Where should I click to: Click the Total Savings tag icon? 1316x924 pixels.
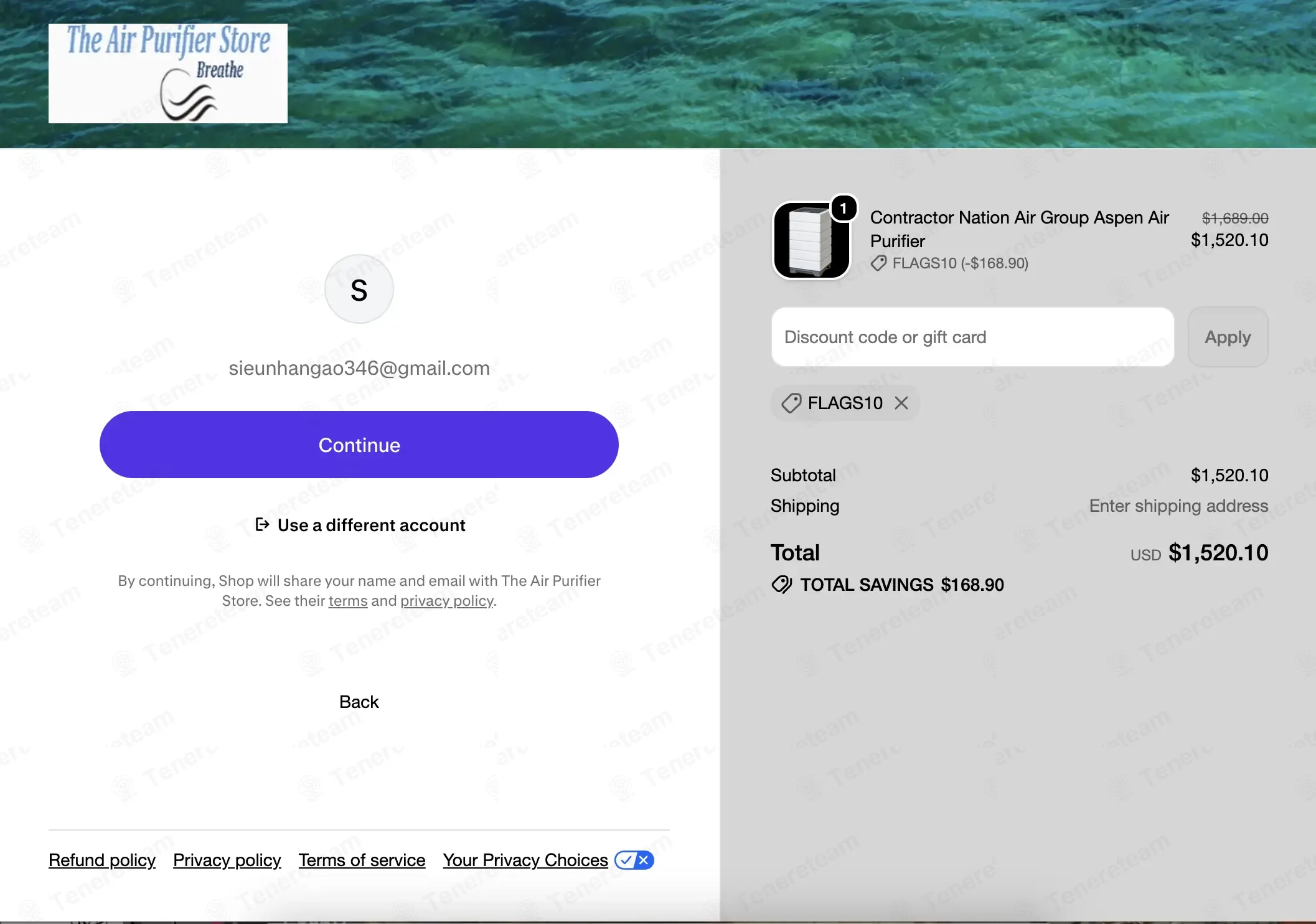point(782,585)
